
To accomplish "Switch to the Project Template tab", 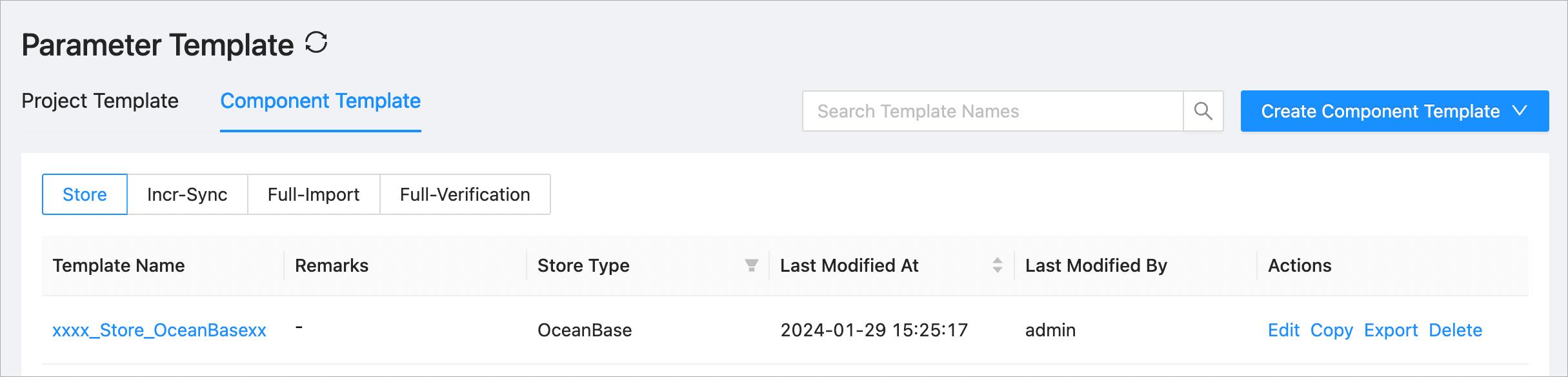I will [100, 101].
